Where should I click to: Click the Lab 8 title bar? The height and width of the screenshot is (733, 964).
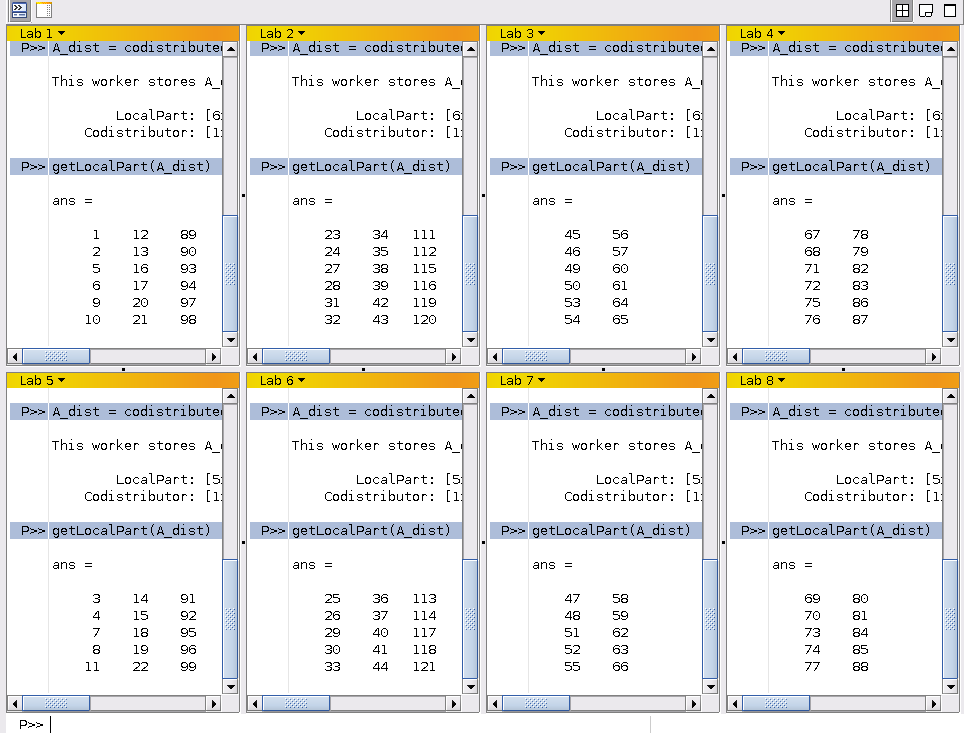842,381
